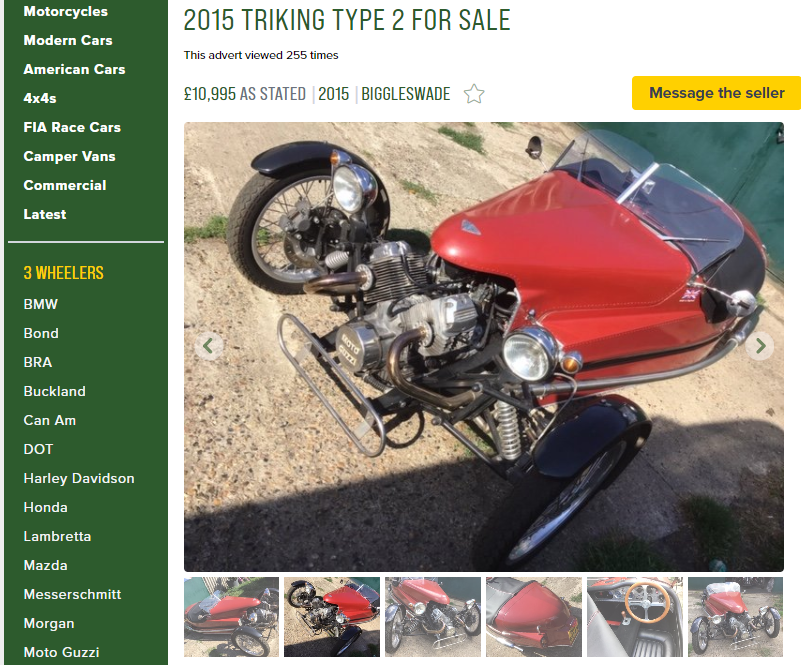
Task: Go to American Cars listings
Action: pyautogui.click(x=74, y=69)
